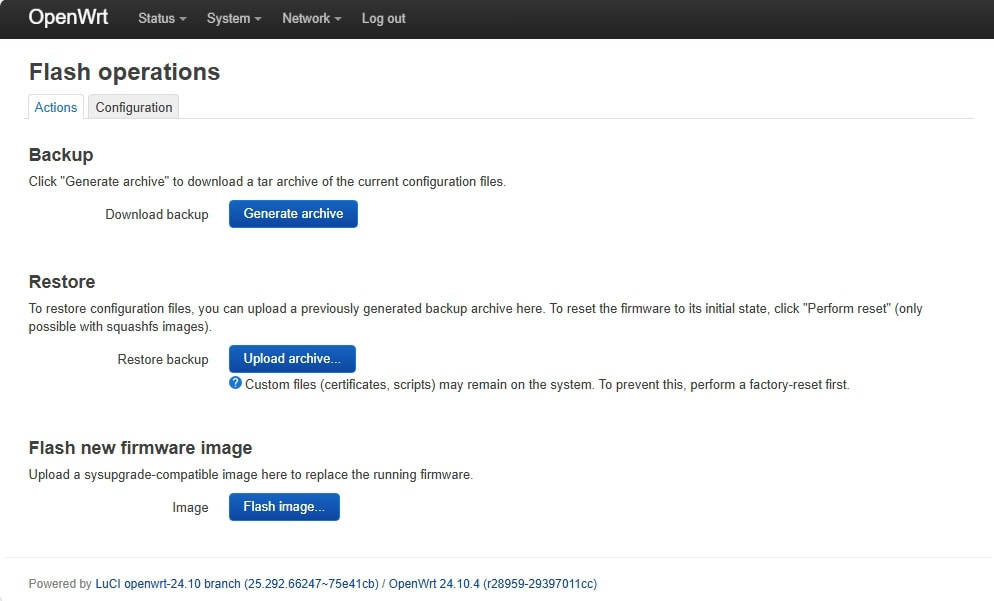
Task: Click the Upload archive... button
Action: (292, 359)
